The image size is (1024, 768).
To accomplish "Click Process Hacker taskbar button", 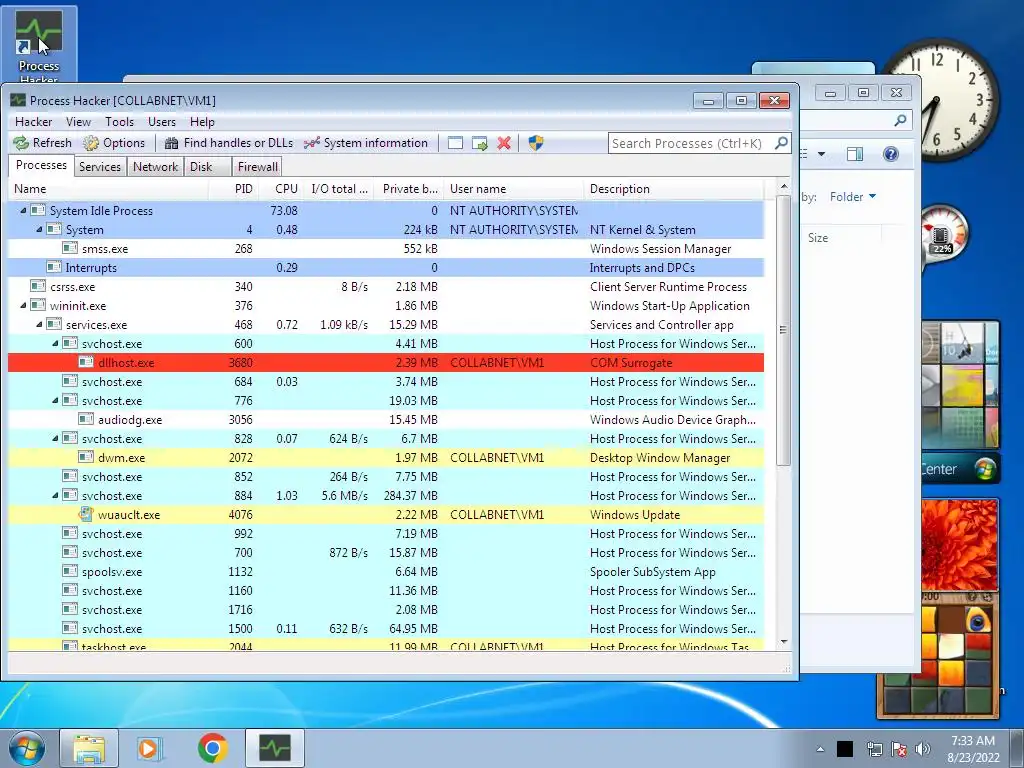I will click(x=274, y=748).
